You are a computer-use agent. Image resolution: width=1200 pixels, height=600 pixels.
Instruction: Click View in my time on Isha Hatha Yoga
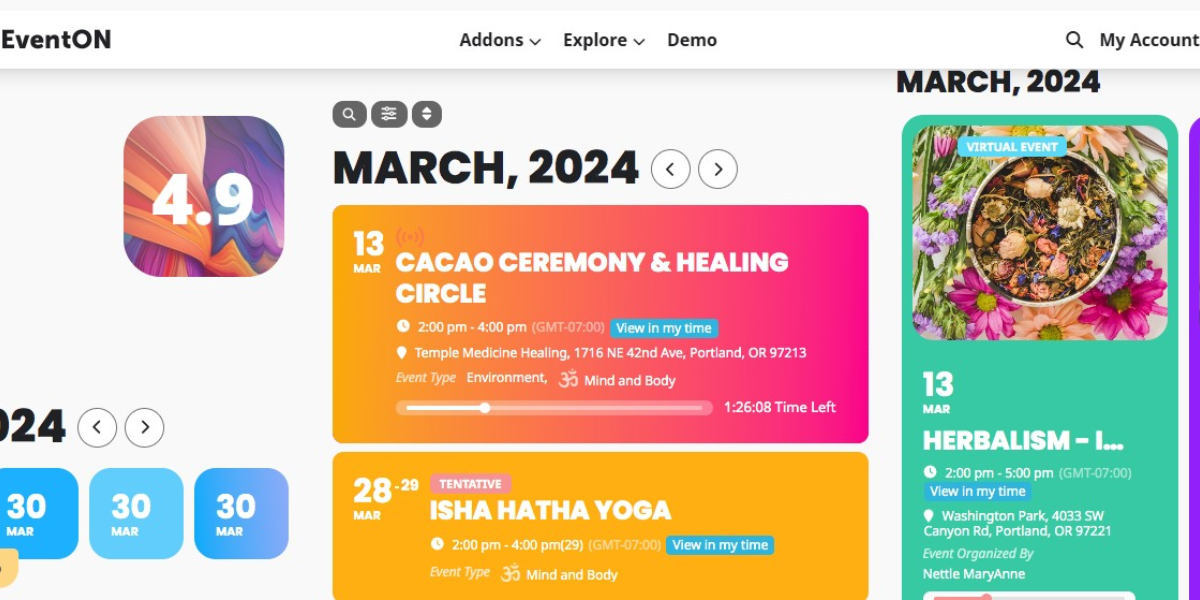[x=720, y=545]
